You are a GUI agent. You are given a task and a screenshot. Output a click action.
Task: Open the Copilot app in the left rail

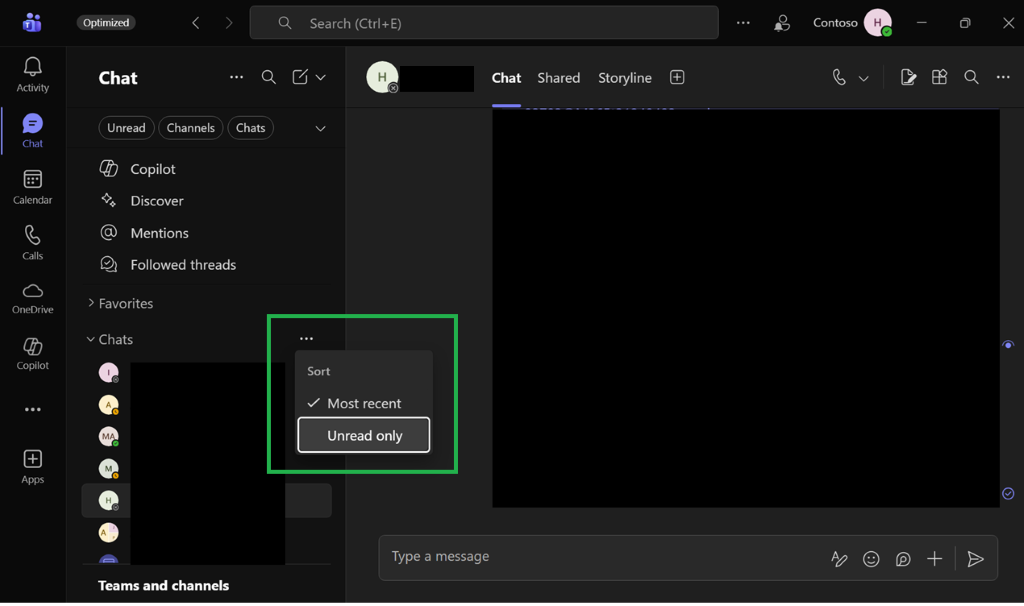[x=32, y=354]
